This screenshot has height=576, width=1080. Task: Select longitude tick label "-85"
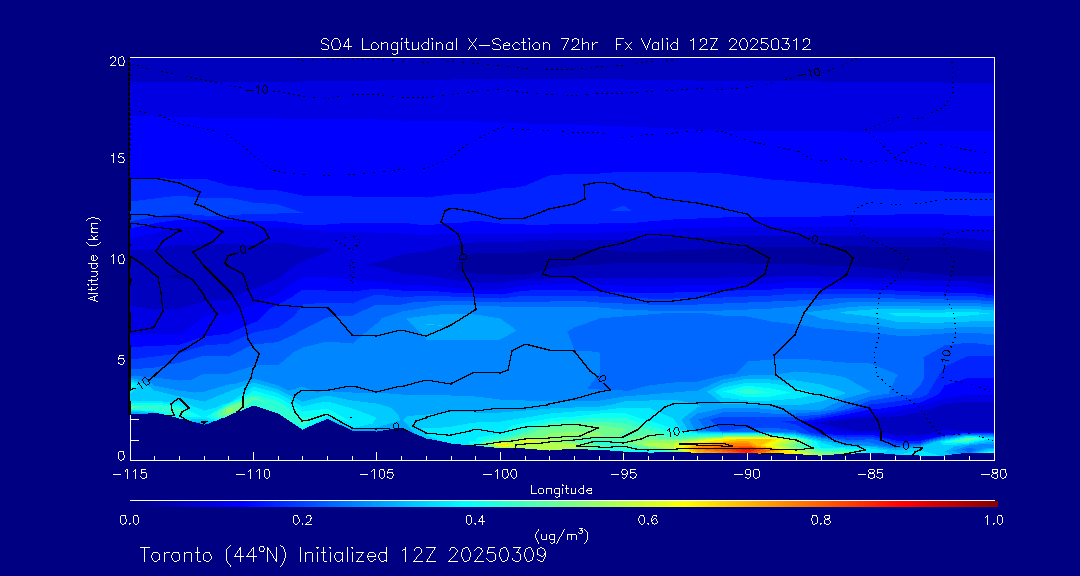(870, 474)
